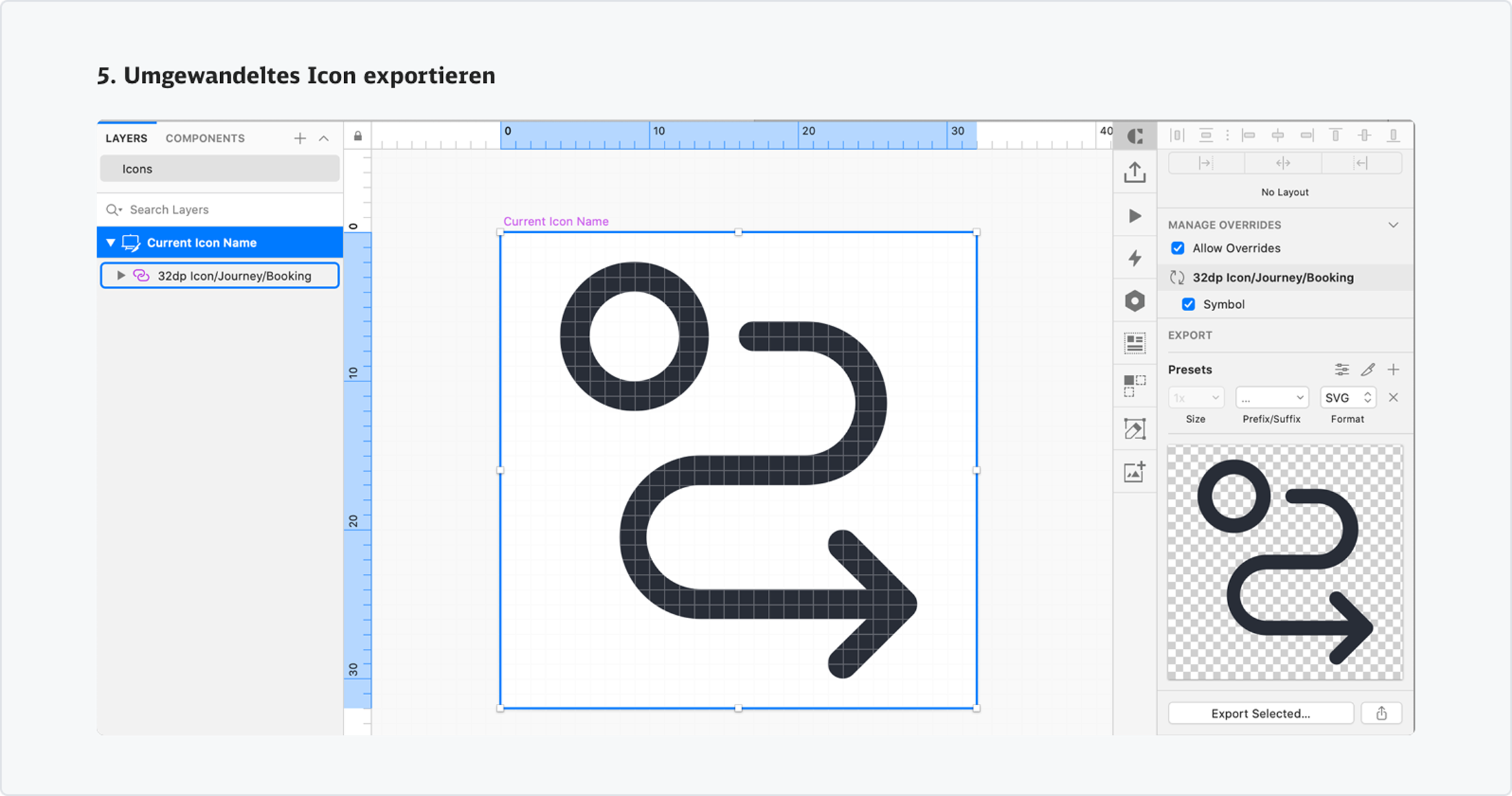This screenshot has width=1512, height=796.
Task: Click the upload/share icon in sidebar
Action: (1135, 172)
